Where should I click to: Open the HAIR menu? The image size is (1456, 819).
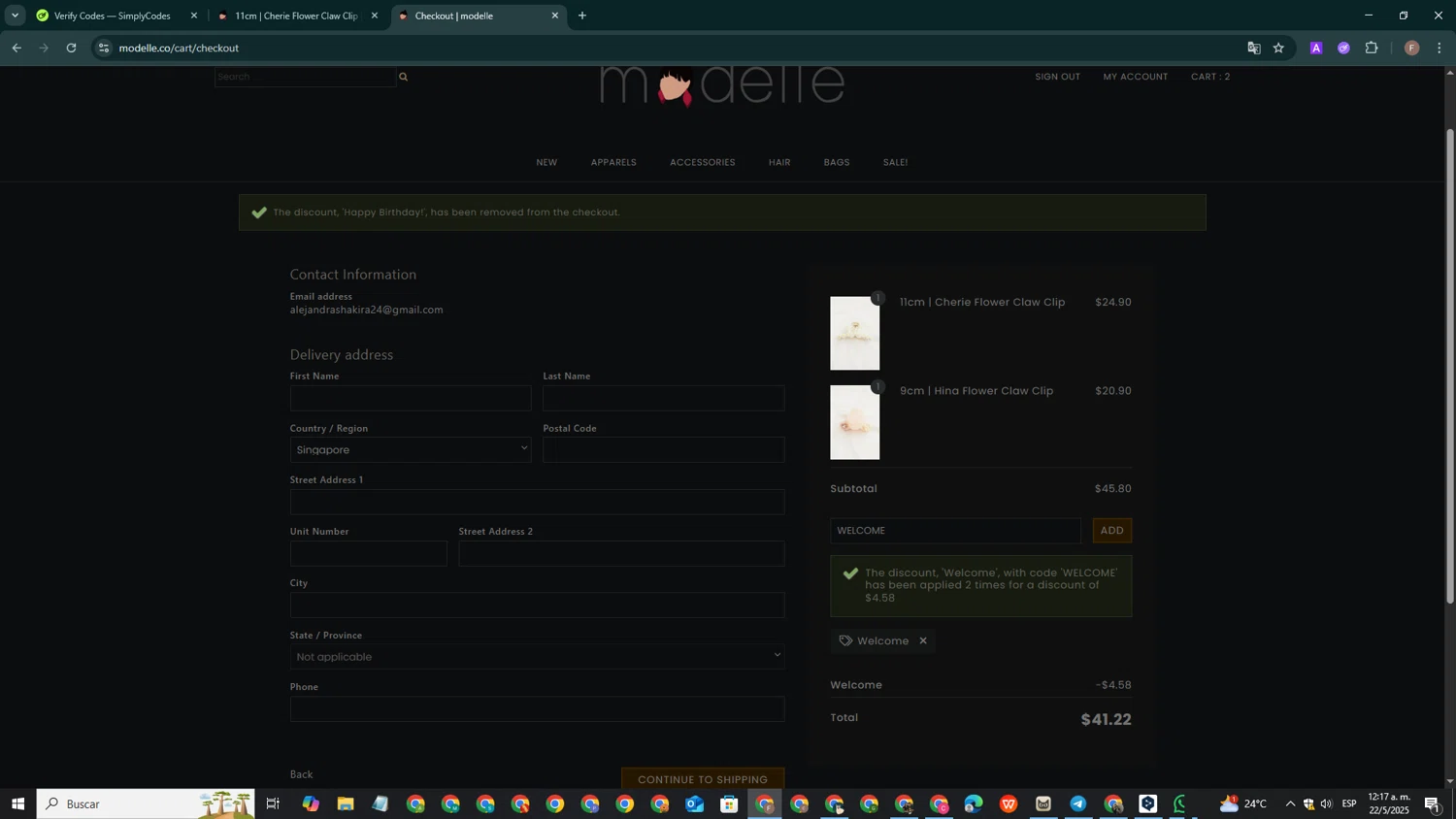[779, 162]
